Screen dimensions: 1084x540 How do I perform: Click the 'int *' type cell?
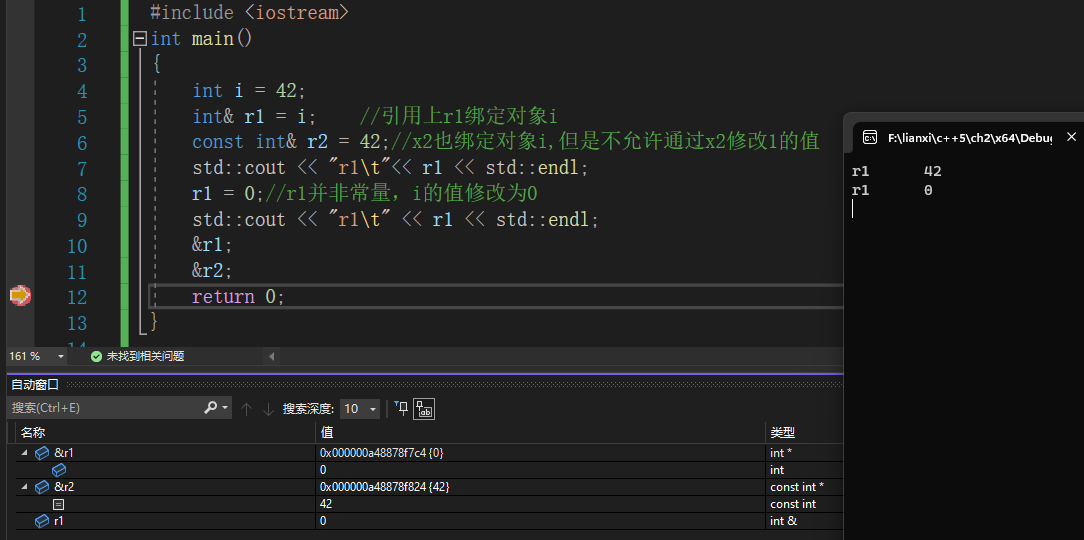tap(783, 453)
